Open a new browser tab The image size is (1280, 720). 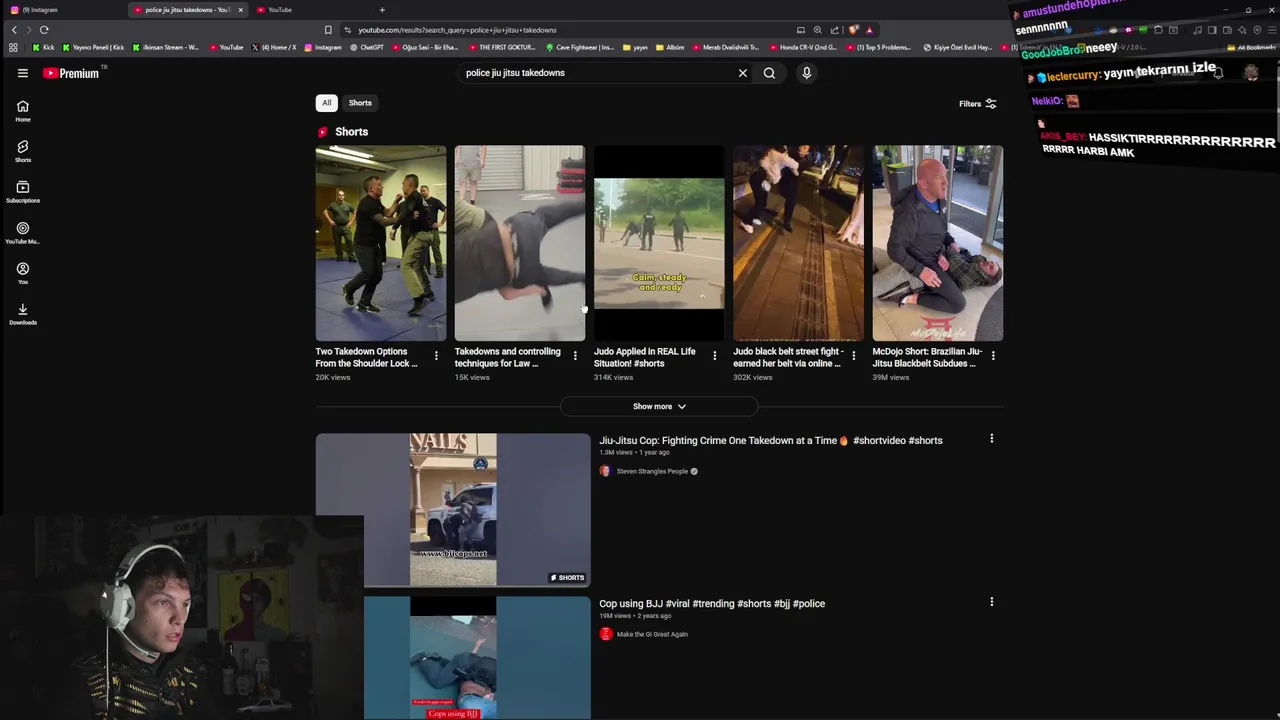coord(381,10)
